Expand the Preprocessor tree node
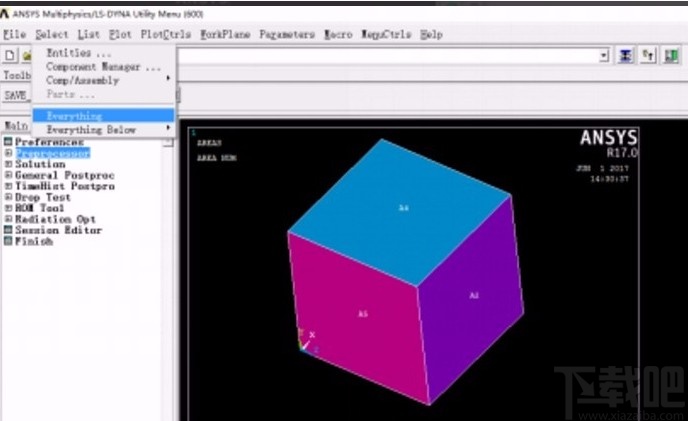The height and width of the screenshot is (421, 688). (x=8, y=153)
